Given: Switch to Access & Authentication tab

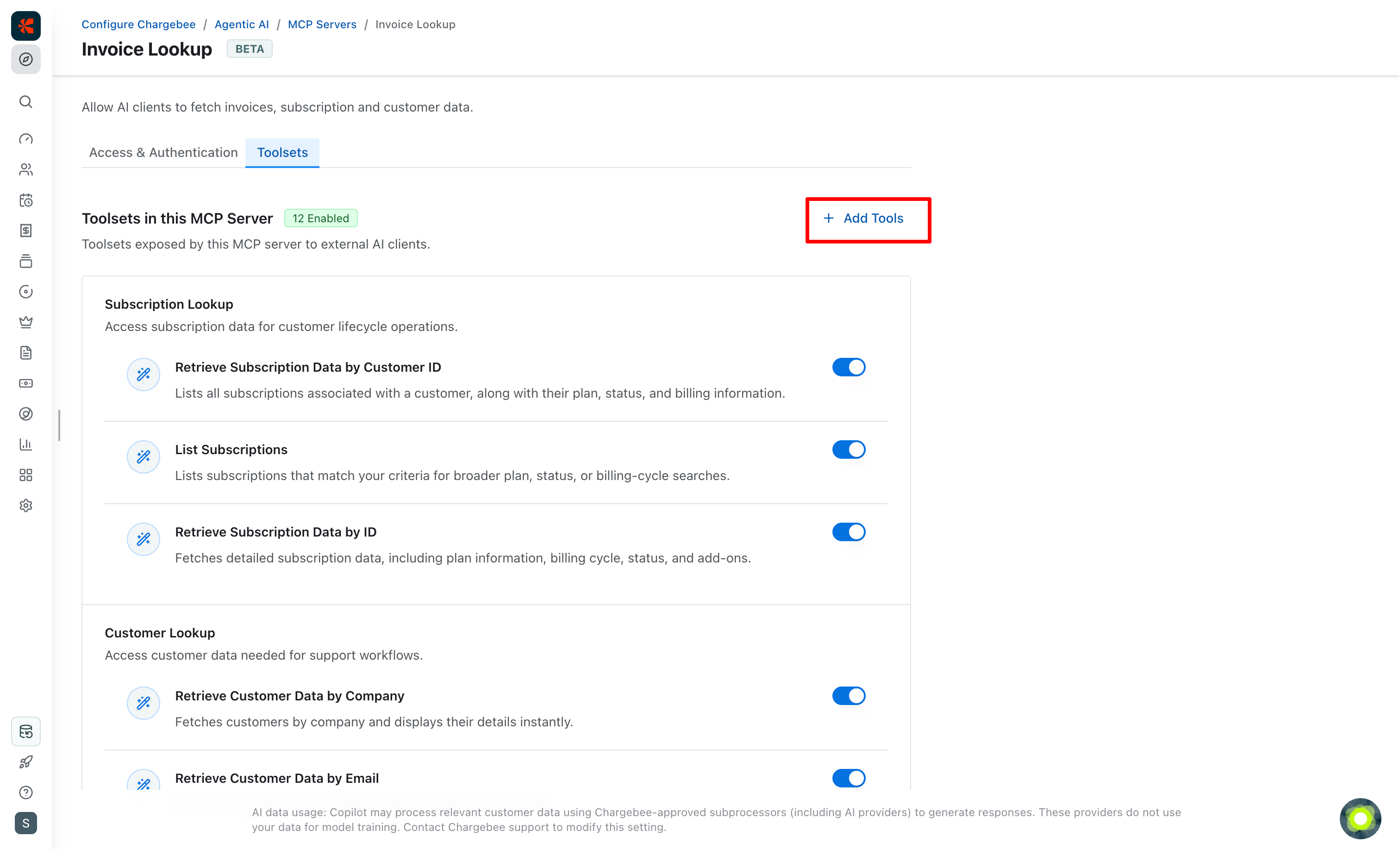Looking at the screenshot, I should pyautogui.click(x=163, y=152).
